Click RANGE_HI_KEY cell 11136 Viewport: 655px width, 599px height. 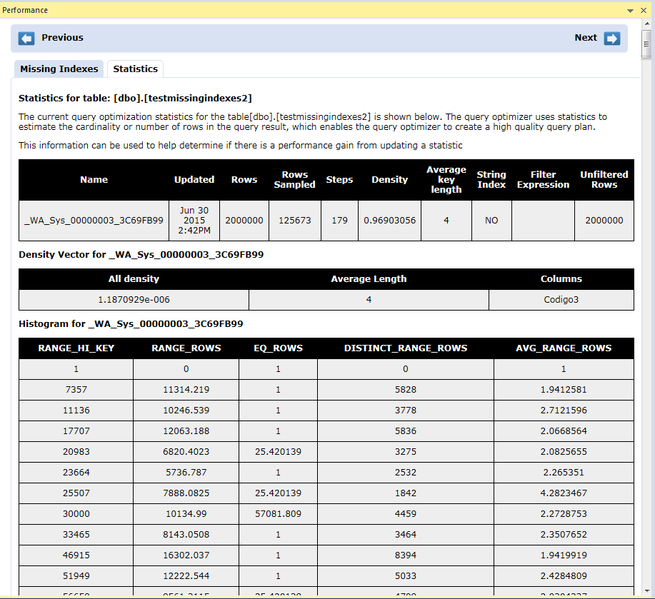76,411
